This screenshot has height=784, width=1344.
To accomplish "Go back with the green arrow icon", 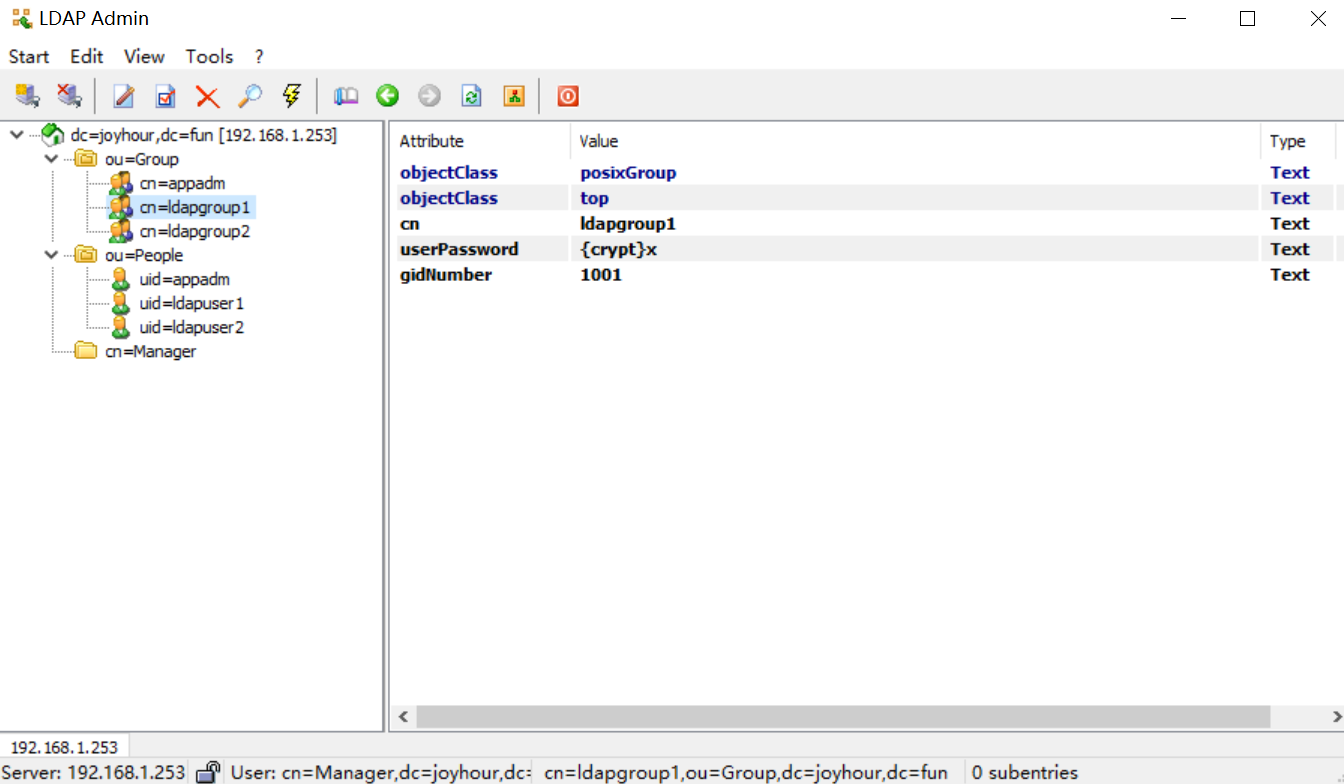I will pyautogui.click(x=388, y=96).
